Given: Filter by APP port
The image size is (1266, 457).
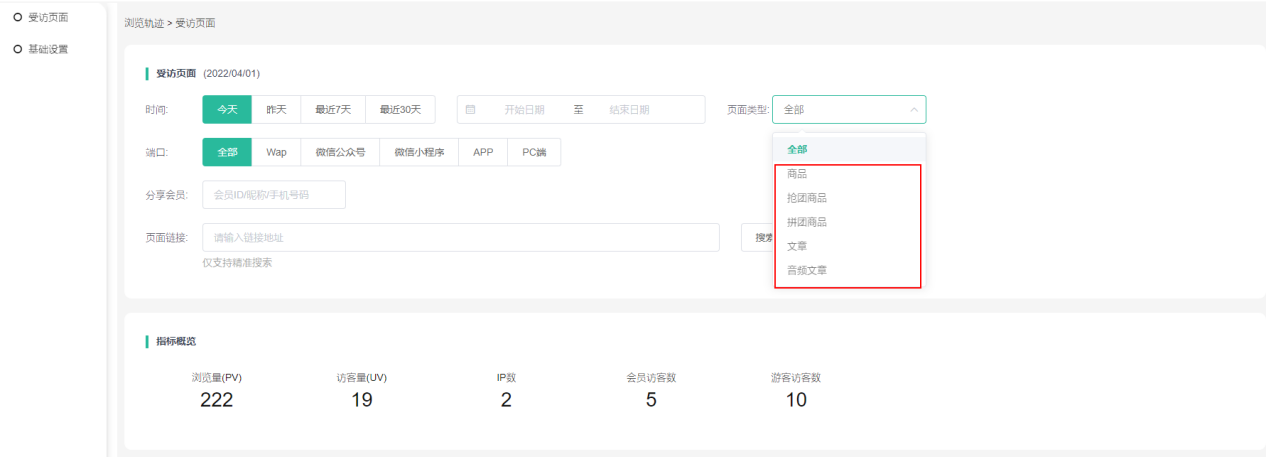Looking at the screenshot, I should pos(483,152).
